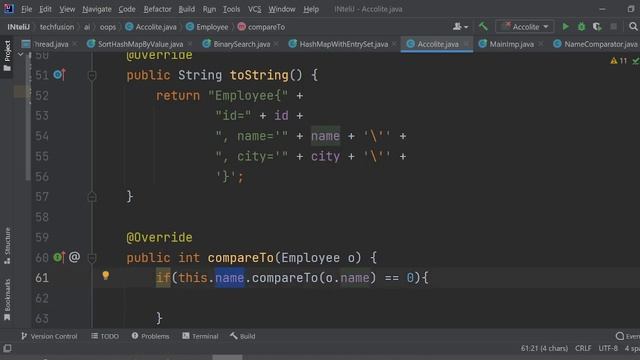Select the Accolite.java editor tab
Image resolution: width=640 pixels, height=360 pixels.
438,44
